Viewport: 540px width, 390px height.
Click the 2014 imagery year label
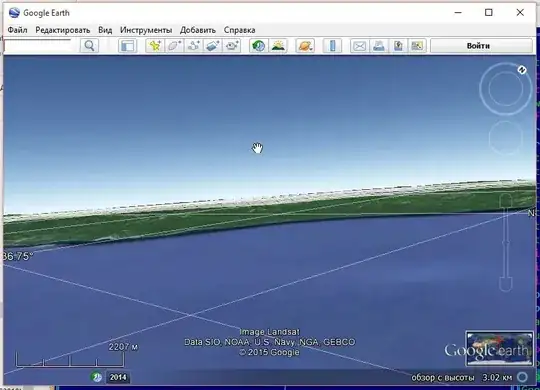point(118,377)
